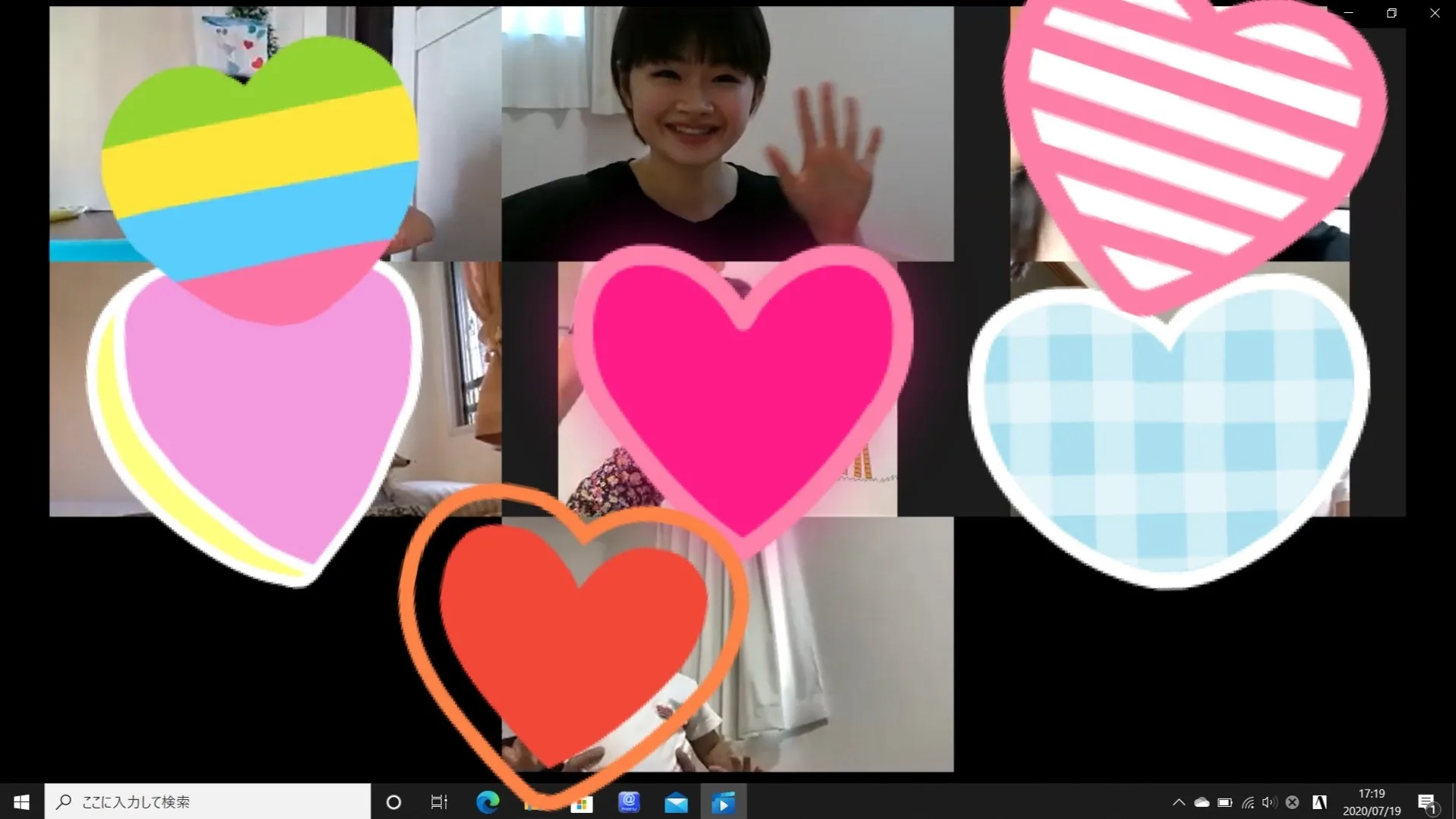
Task: Restore down the video window
Action: point(1391,13)
